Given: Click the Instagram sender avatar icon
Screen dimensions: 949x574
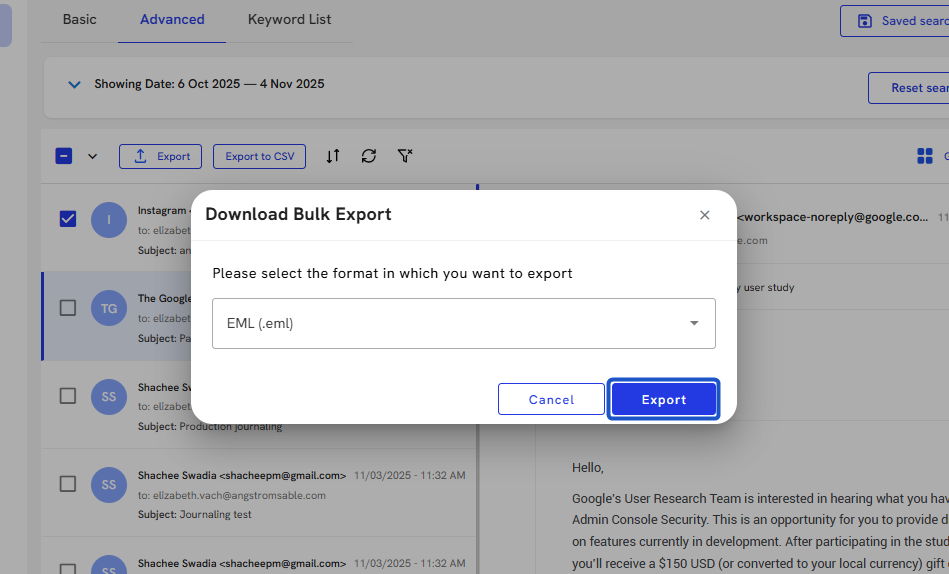Looking at the screenshot, I should click(x=109, y=220).
